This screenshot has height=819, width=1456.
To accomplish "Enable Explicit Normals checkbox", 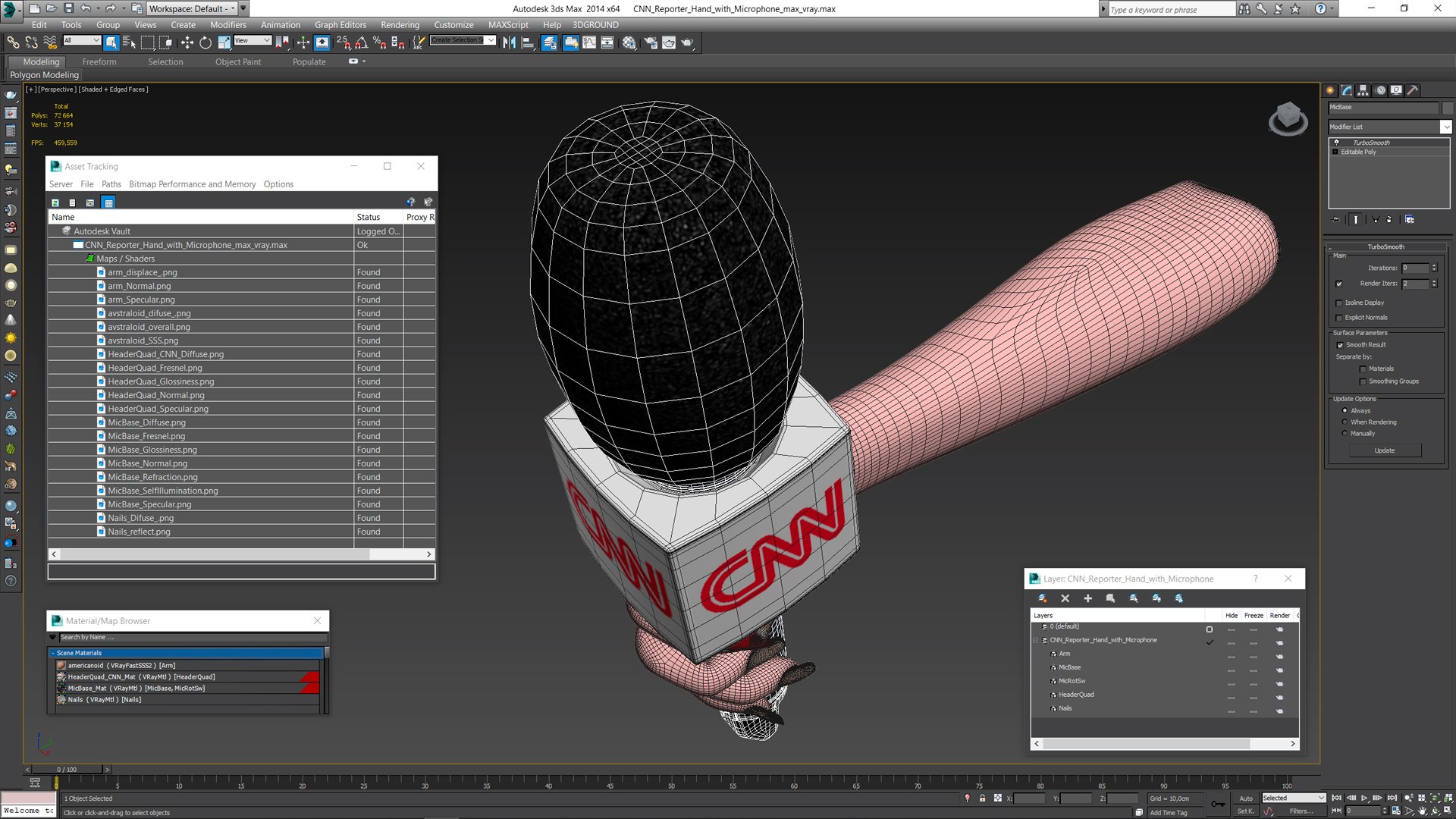I will point(1339,318).
